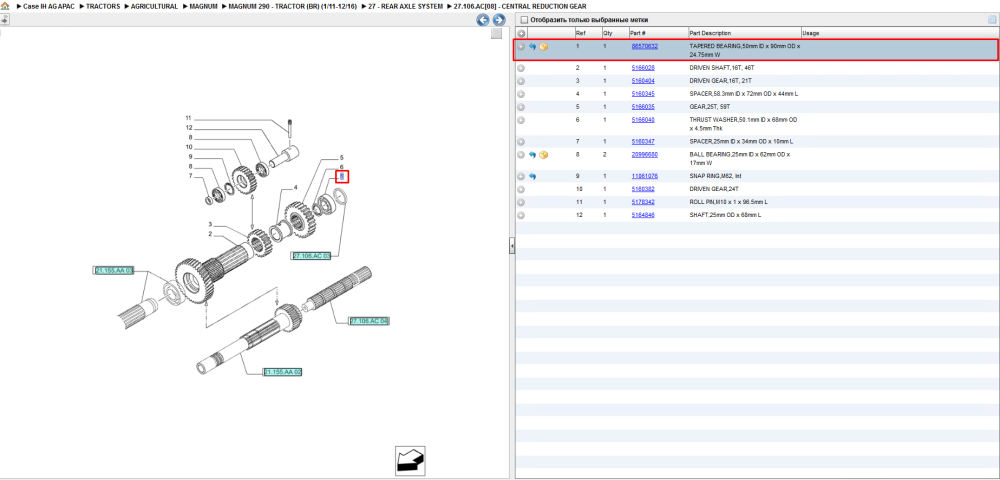Open TRACTORS breadcrumb
The height and width of the screenshot is (480, 1000).
point(103,6)
